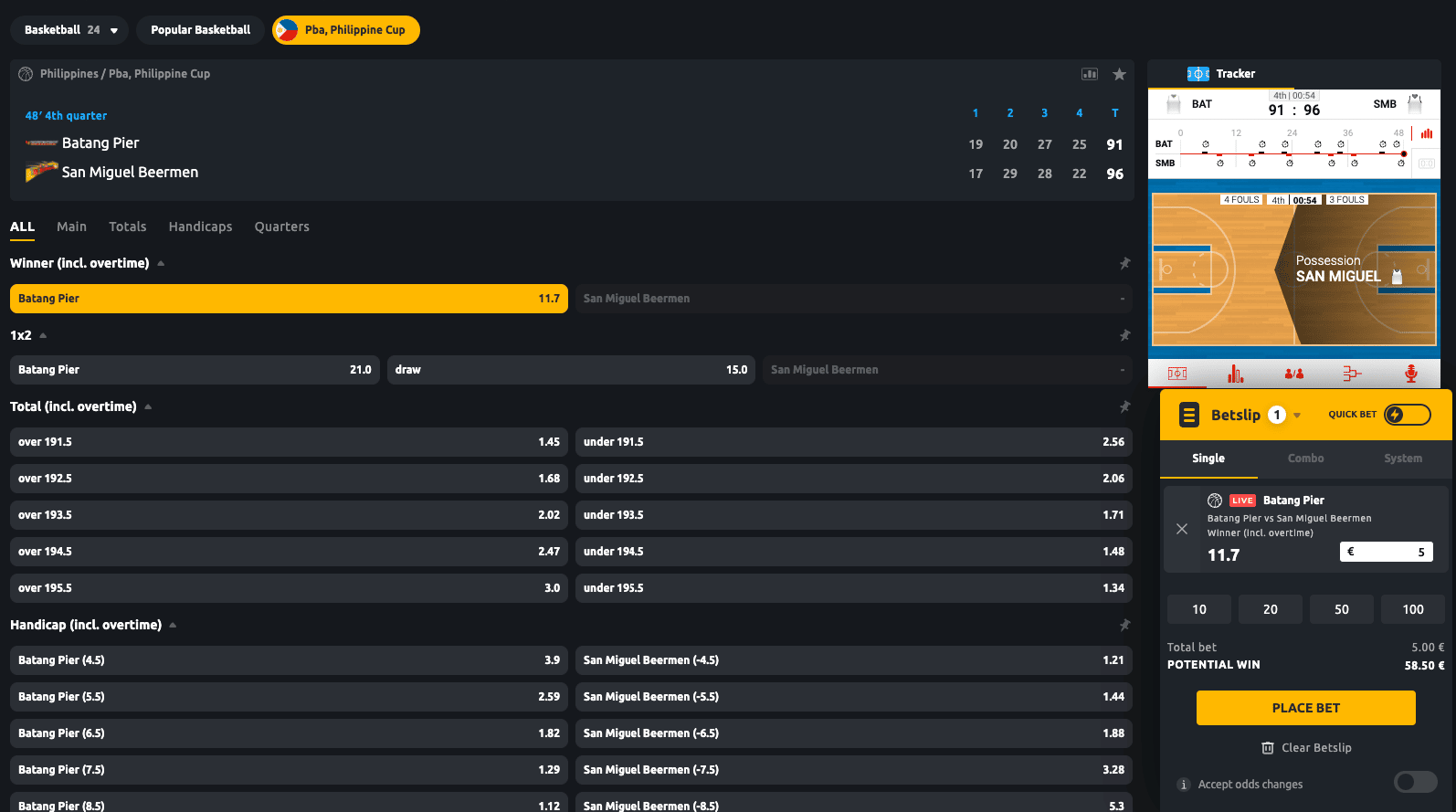
Task: Collapse the Total (incl. overtime) section
Action: tap(148, 406)
